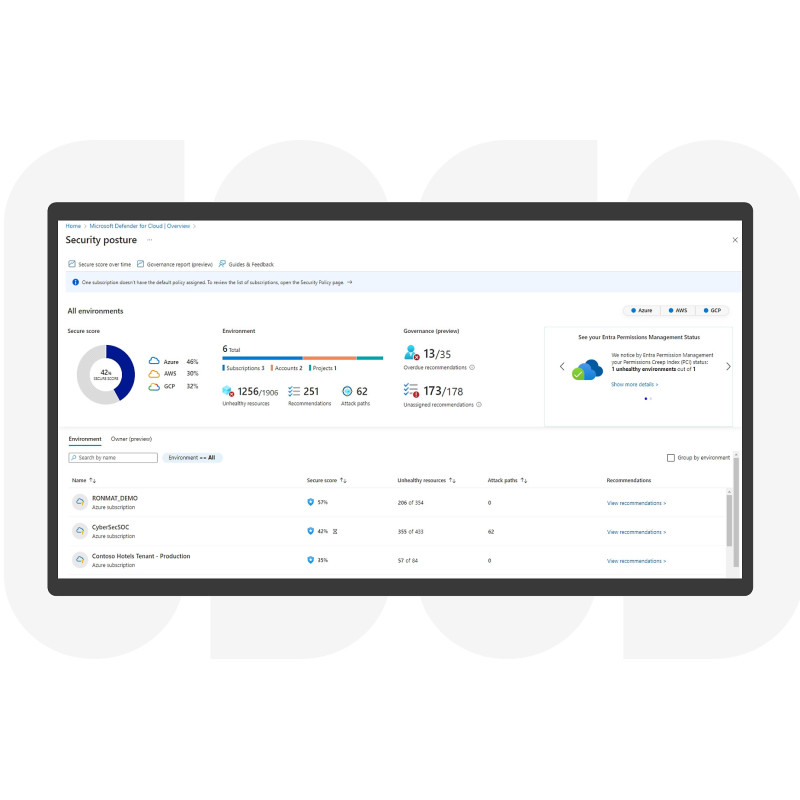Open Contoso Hotels Tenant - Production row
Image resolution: width=800 pixels, height=800 pixels.
coord(399,560)
